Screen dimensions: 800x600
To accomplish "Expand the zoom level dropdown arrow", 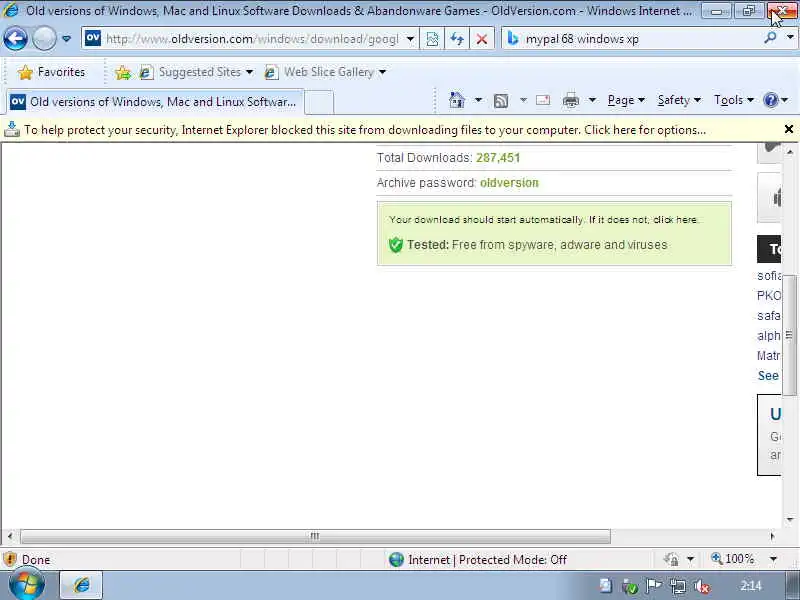I will coord(773,559).
